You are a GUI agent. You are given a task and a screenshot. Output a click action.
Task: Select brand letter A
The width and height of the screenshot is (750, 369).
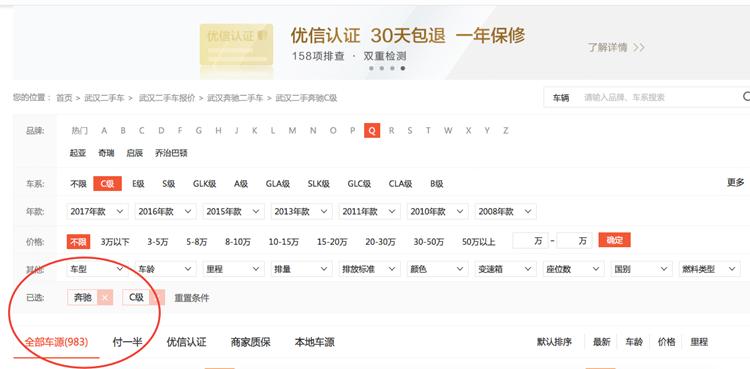point(104,131)
